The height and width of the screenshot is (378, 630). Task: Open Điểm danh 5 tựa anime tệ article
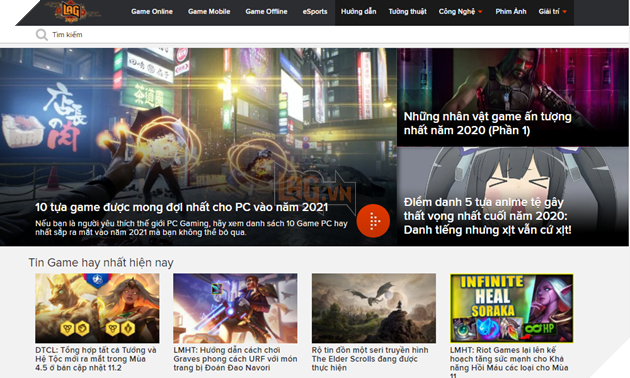point(487,216)
